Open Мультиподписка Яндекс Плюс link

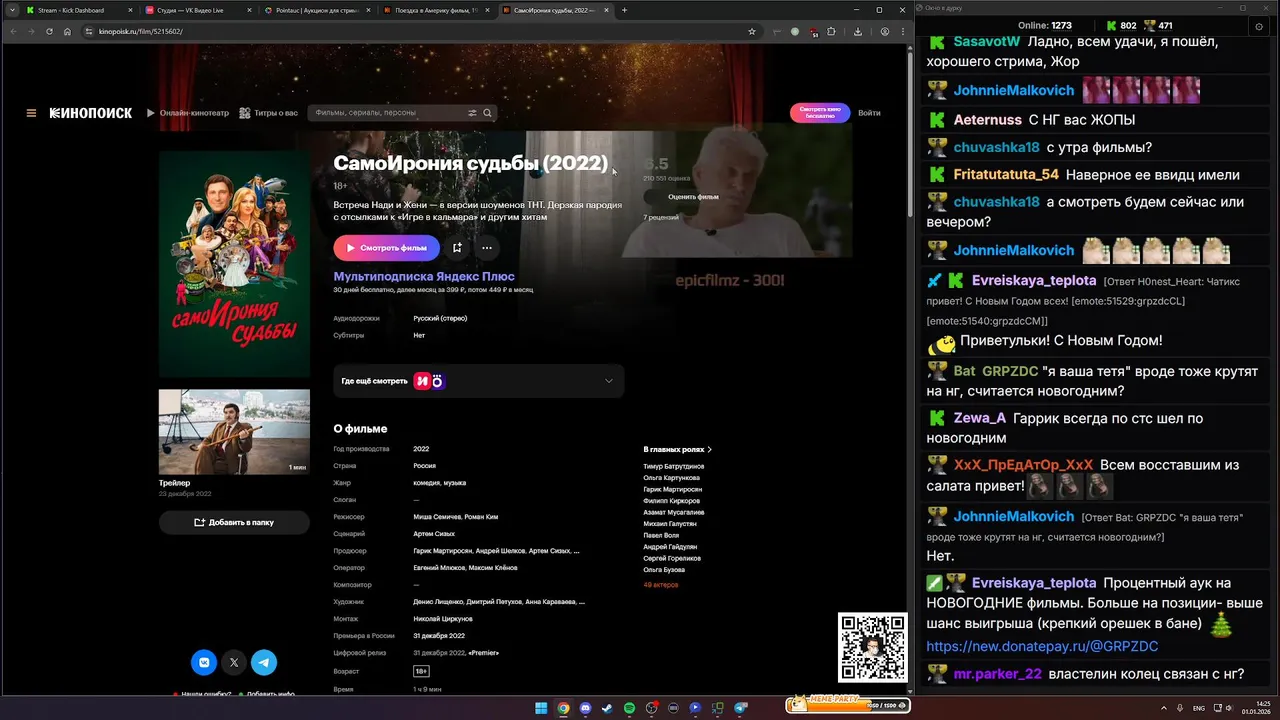pyautogui.click(x=424, y=276)
